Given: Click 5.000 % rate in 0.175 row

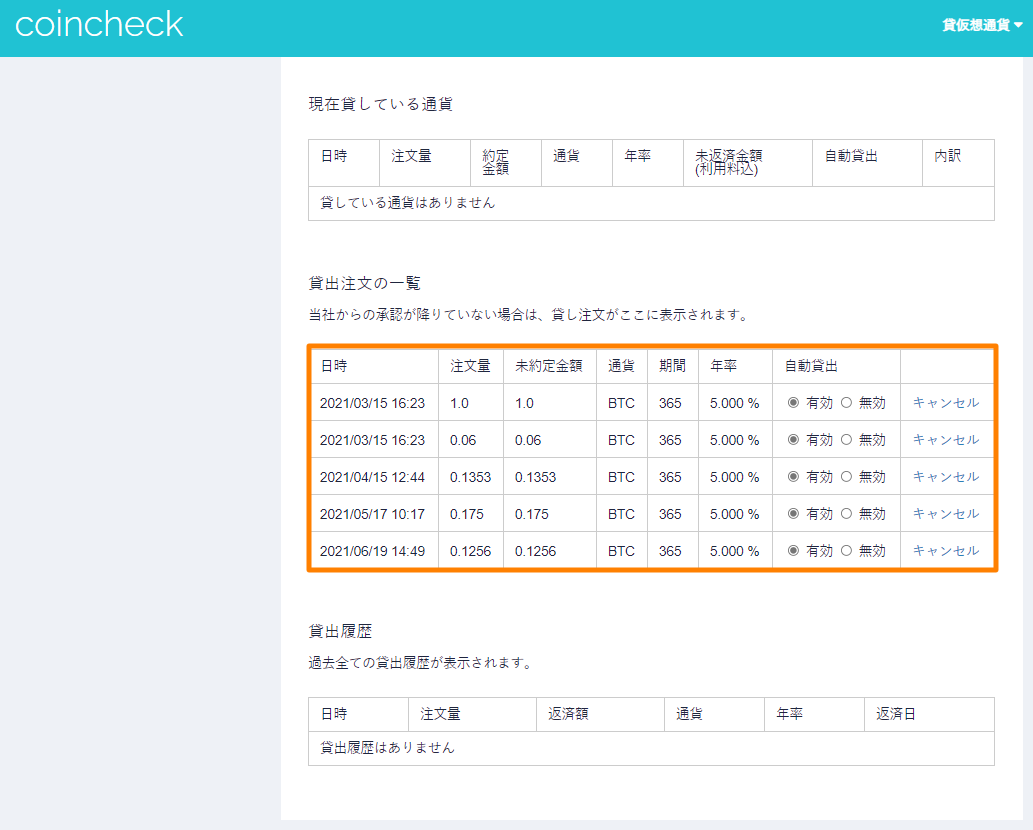Looking at the screenshot, I should tap(734, 514).
